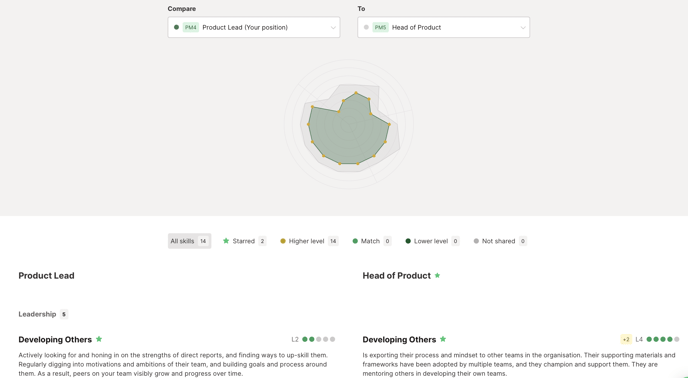This screenshot has height=378, width=688.
Task: Click the green dot in Match filter
Action: (x=355, y=241)
